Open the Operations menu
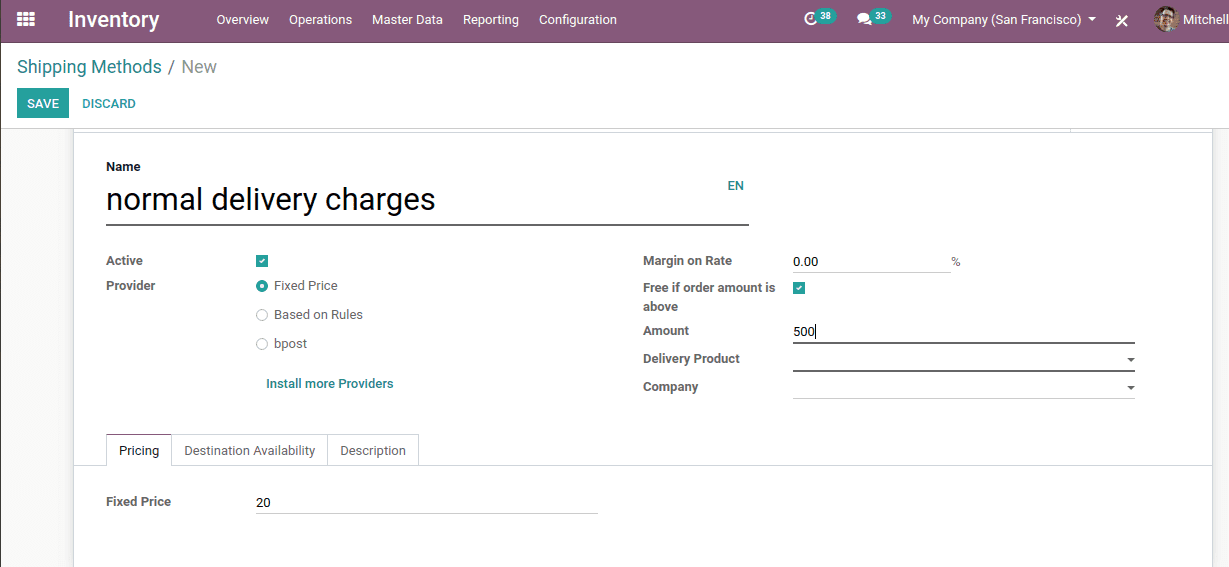The width and height of the screenshot is (1229, 567). (320, 19)
